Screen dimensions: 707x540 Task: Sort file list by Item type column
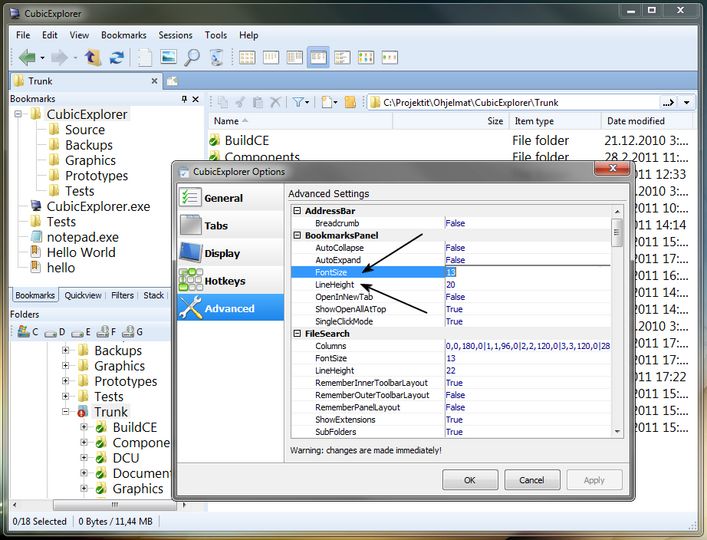click(555, 121)
